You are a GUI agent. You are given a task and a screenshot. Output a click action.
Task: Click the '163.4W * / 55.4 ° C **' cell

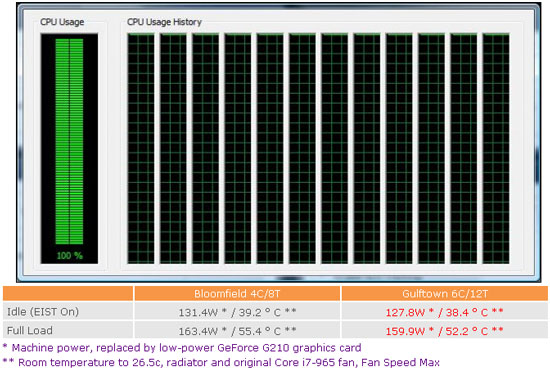point(237,331)
